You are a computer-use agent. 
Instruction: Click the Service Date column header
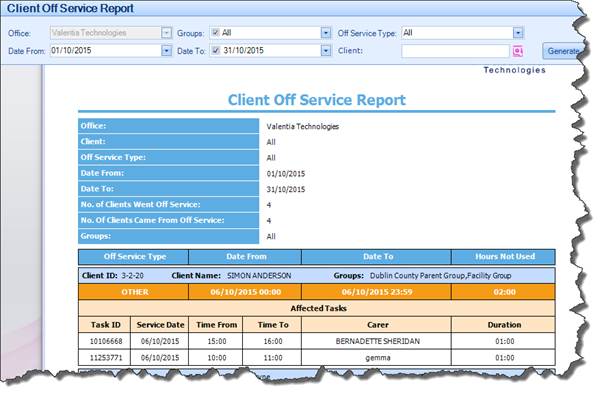[160, 325]
